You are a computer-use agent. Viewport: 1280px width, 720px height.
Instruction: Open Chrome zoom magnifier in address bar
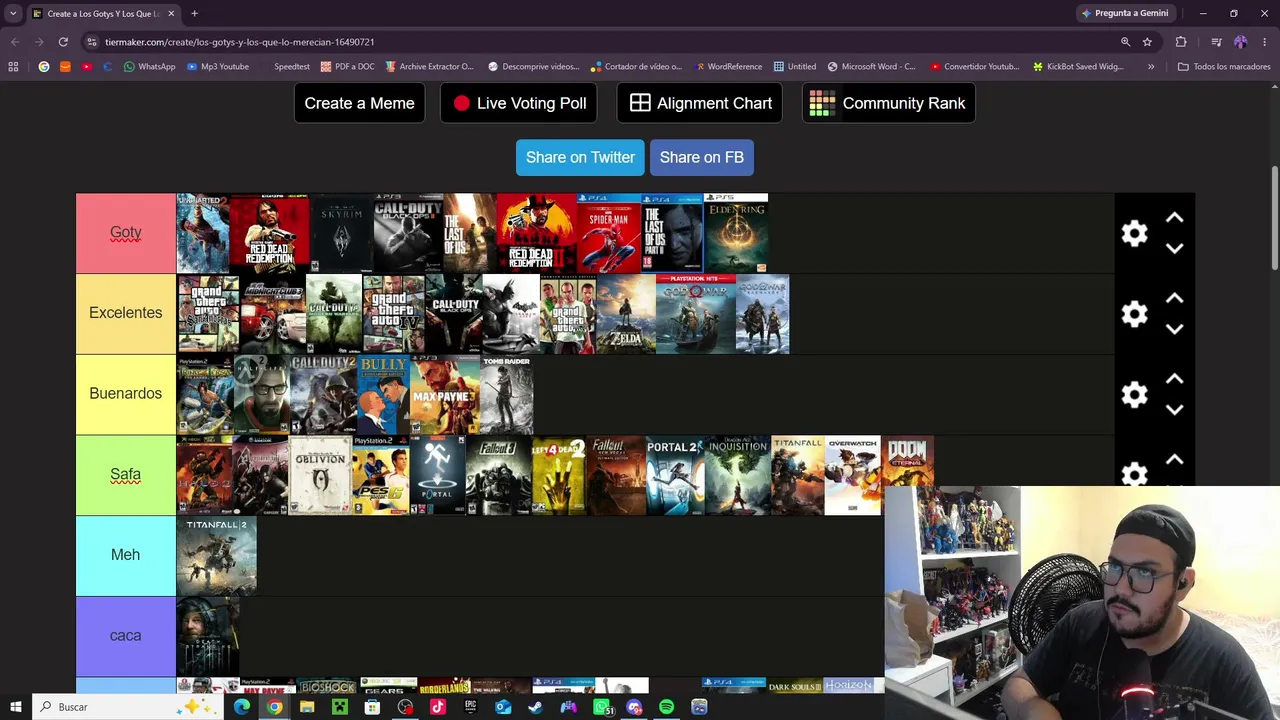1125,42
